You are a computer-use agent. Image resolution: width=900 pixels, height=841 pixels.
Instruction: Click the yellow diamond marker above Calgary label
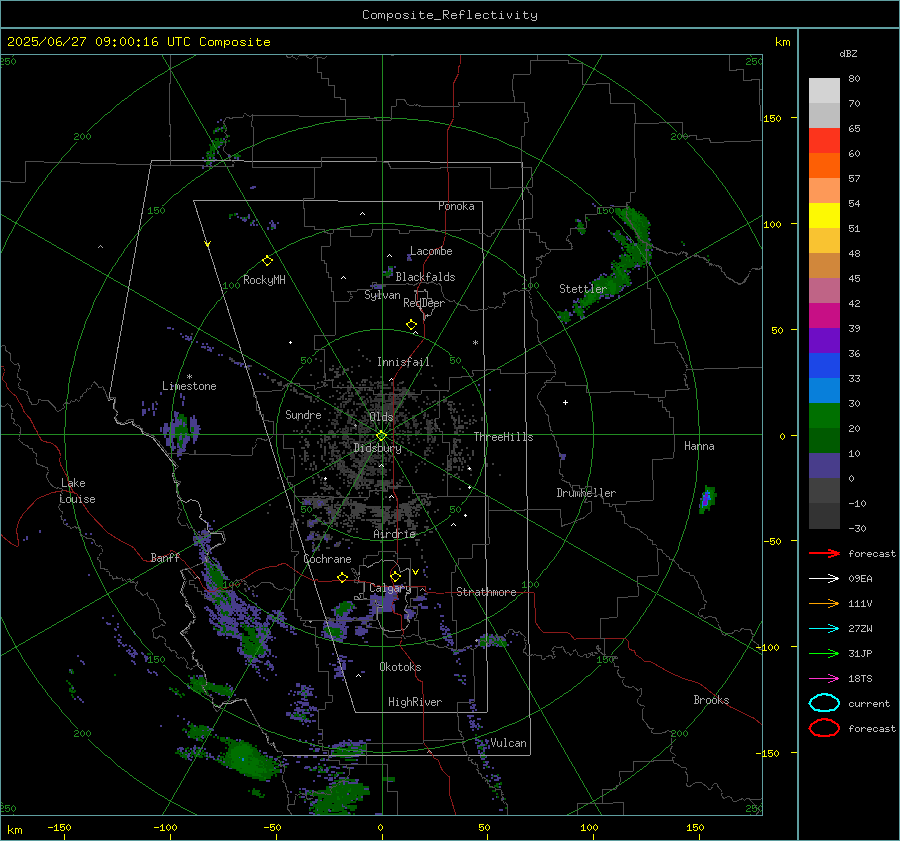click(395, 576)
